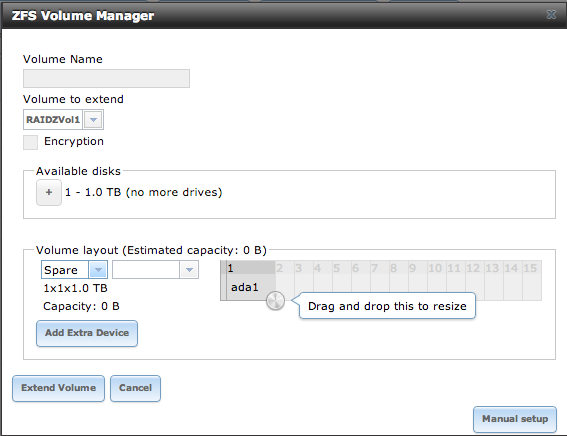Click the 'Volume layout (Estimated capacity: 0 B)' heading
567x436 pixels.
click(x=151, y=250)
